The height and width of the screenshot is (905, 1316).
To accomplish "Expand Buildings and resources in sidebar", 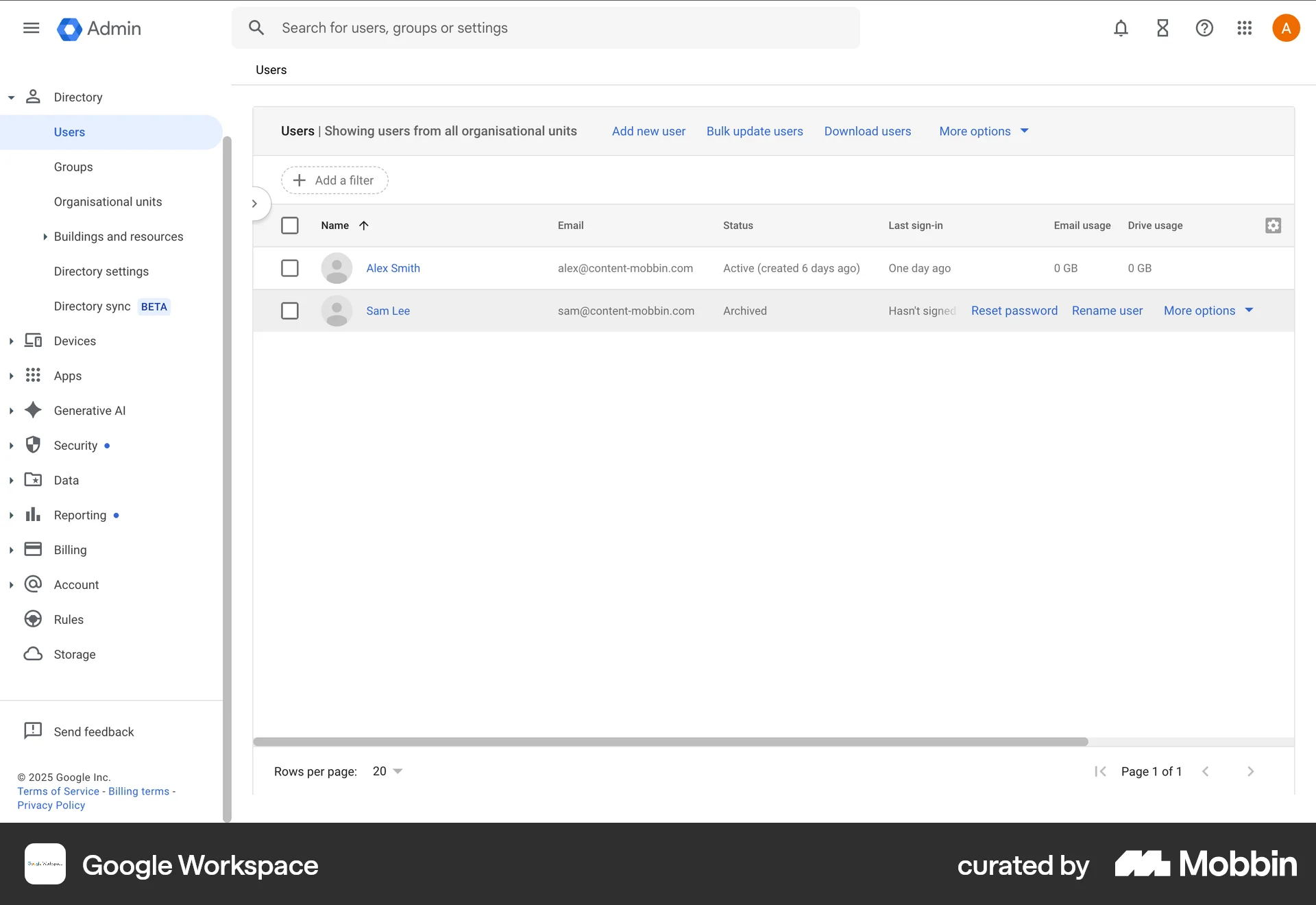I will [45, 237].
